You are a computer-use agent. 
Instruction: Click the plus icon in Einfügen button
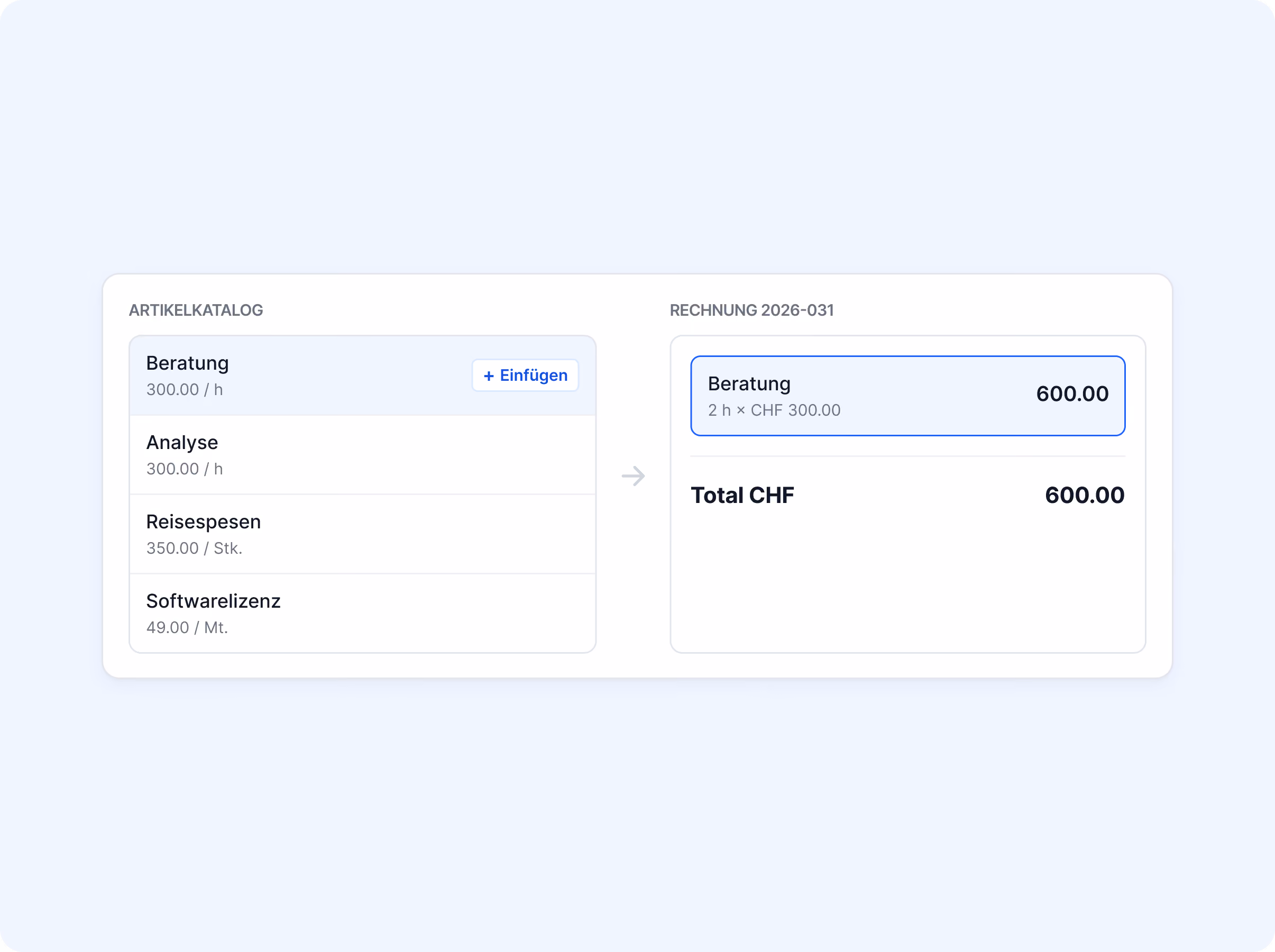coord(489,376)
